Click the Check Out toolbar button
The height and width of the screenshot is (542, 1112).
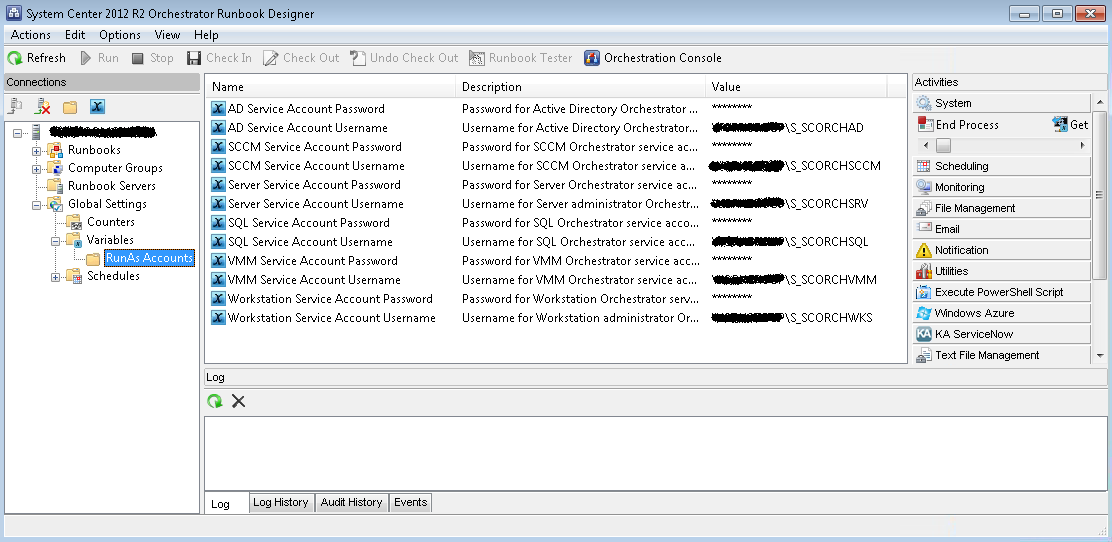[301, 58]
